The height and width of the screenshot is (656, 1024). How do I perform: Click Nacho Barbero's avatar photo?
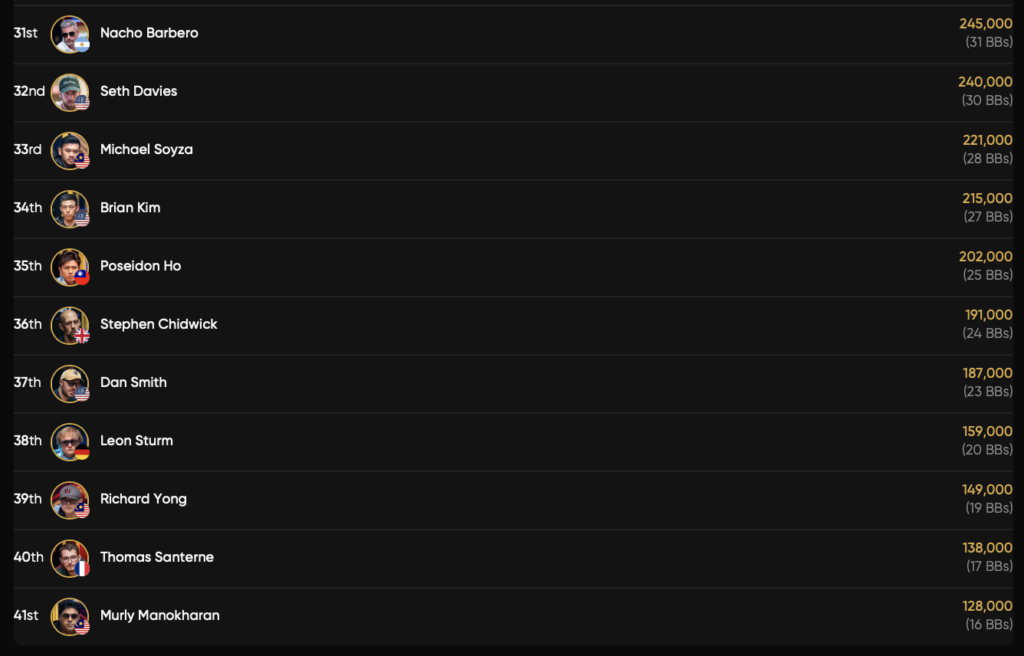(70, 34)
